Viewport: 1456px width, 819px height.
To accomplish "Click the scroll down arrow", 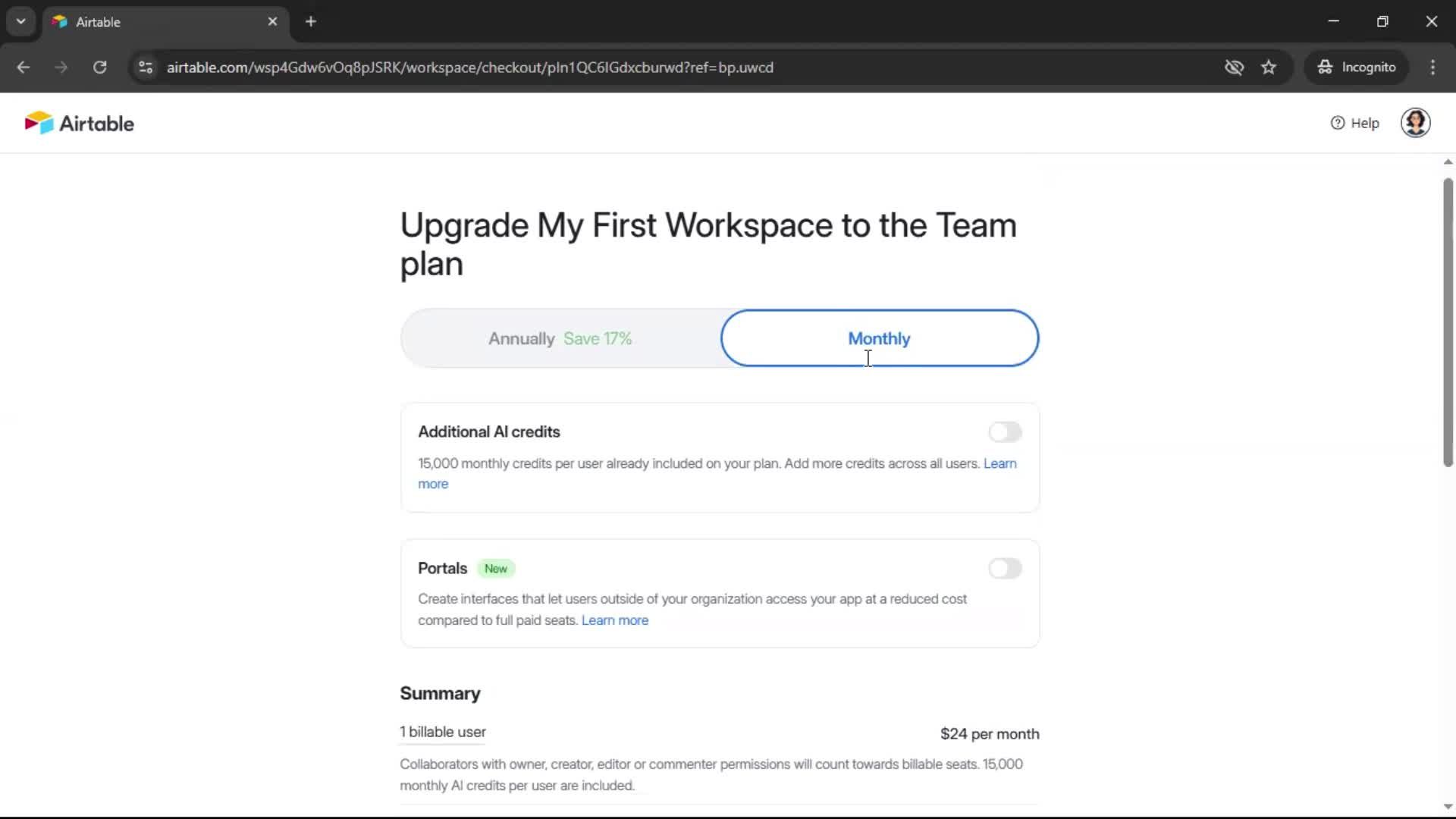I will pyautogui.click(x=1448, y=806).
